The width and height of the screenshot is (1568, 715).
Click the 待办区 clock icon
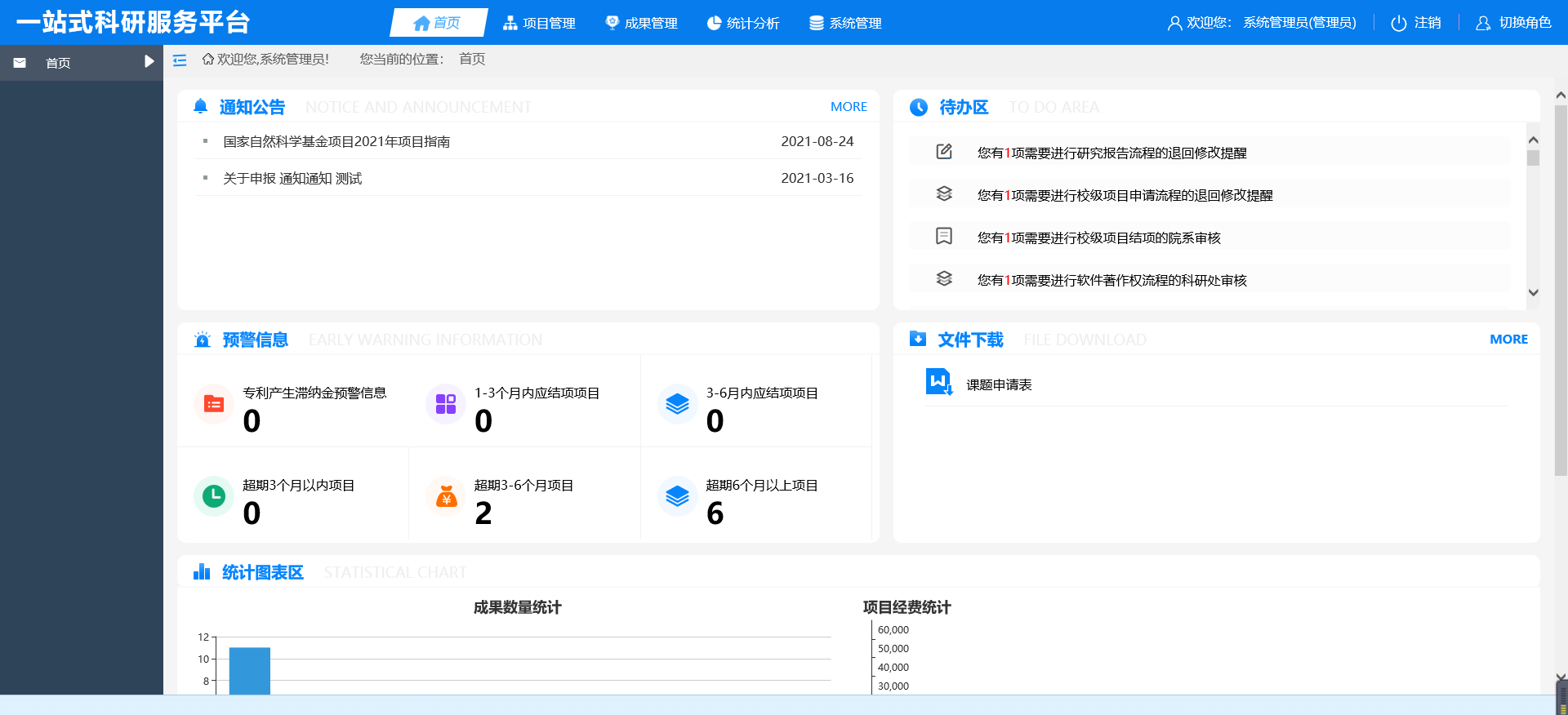point(919,107)
